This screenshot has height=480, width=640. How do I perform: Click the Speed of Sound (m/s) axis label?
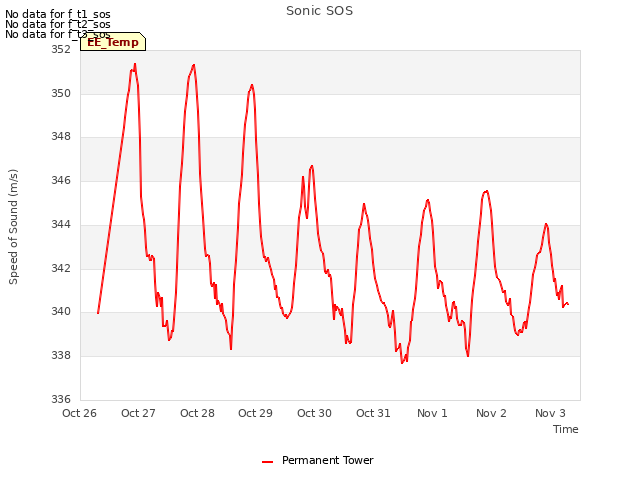pos(13,227)
